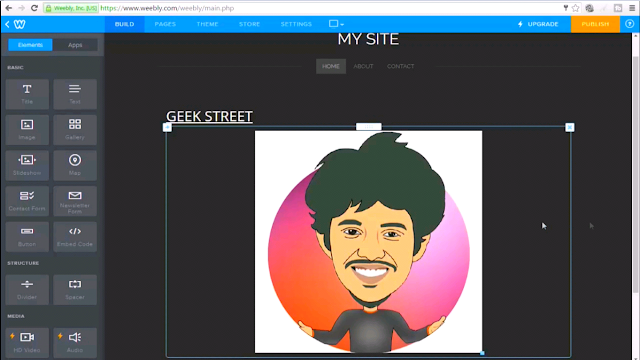This screenshot has width=640, height=360.
Task: Open the Theme tab
Action: click(x=207, y=24)
